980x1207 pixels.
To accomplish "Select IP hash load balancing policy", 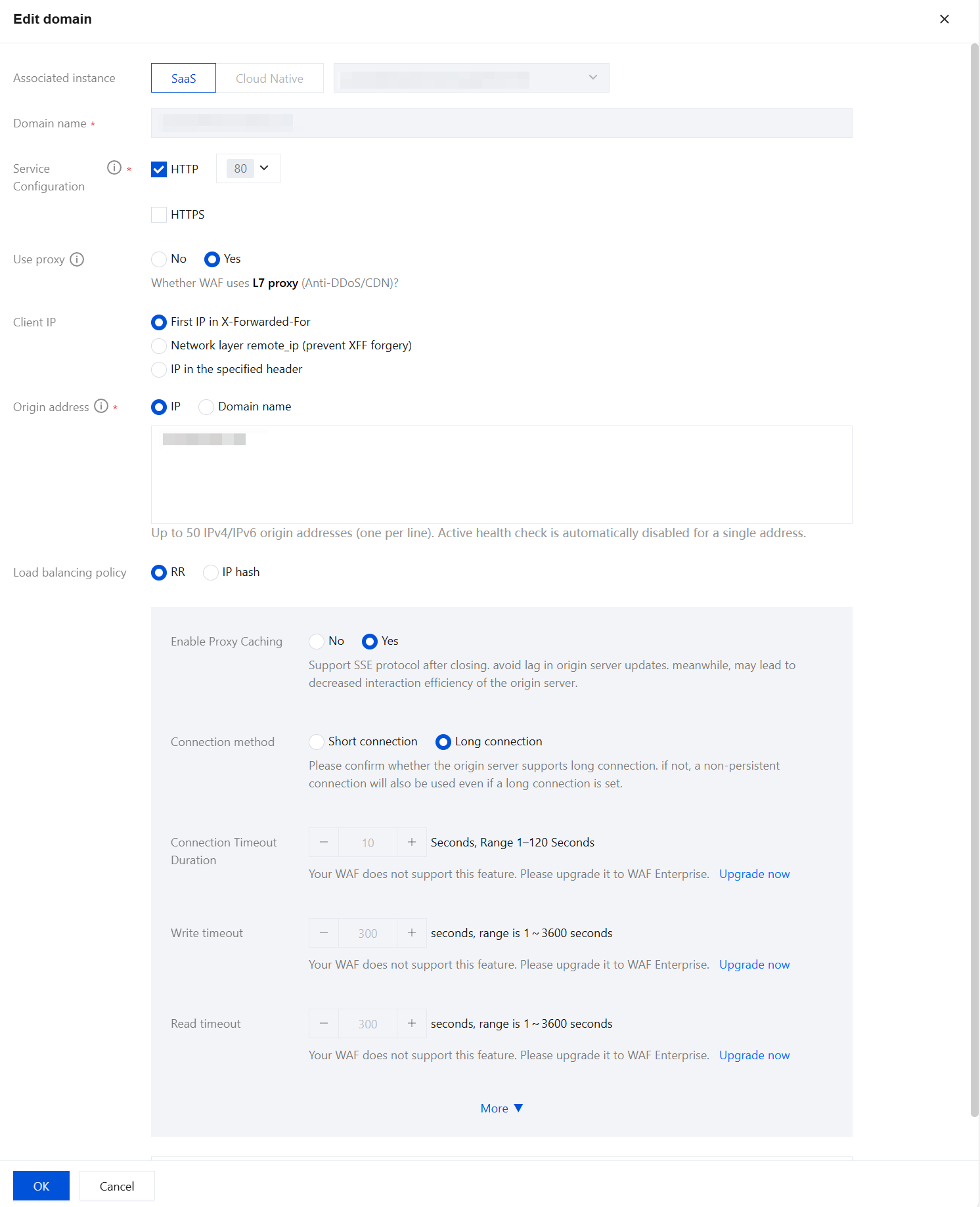I will click(211, 573).
